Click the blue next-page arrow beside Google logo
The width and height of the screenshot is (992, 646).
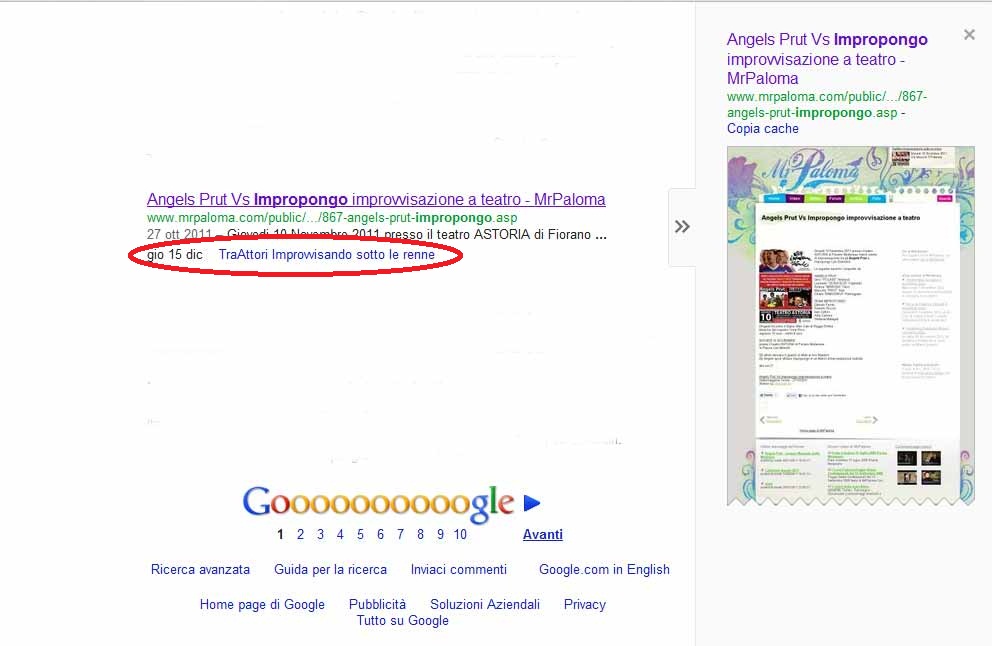pyautogui.click(x=532, y=504)
